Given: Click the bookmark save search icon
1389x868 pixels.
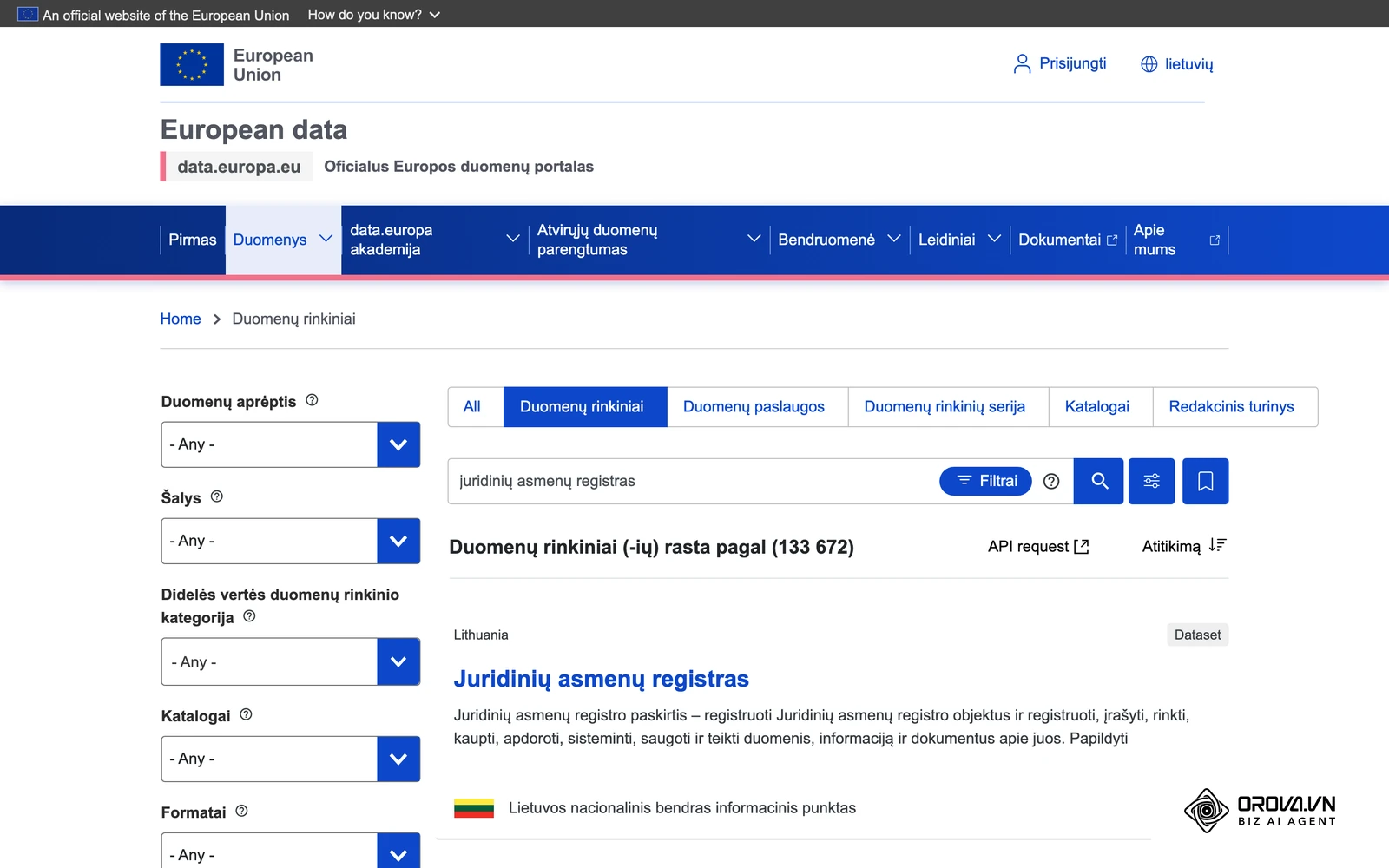Looking at the screenshot, I should point(1205,481).
